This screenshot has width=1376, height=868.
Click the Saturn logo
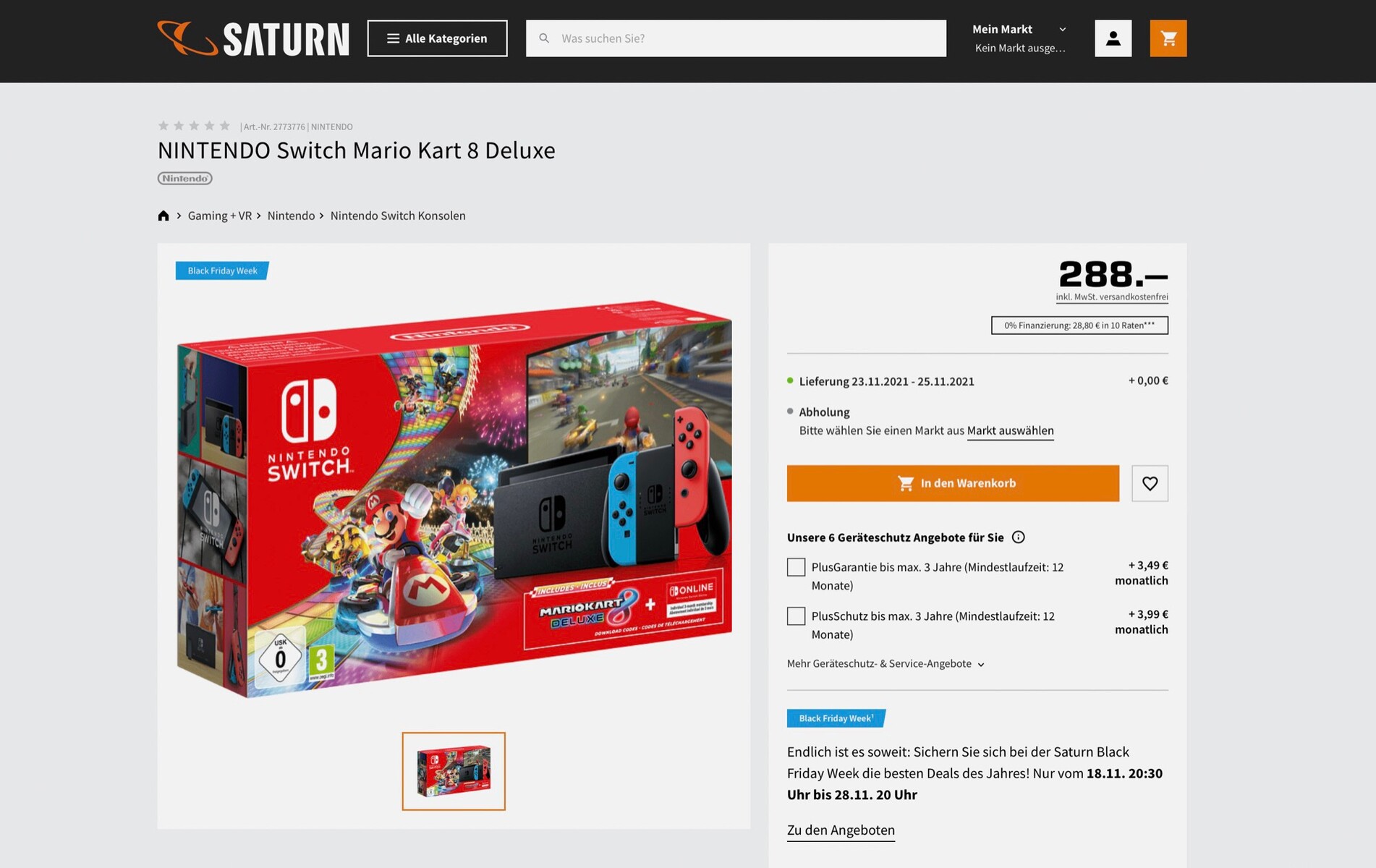click(x=253, y=38)
